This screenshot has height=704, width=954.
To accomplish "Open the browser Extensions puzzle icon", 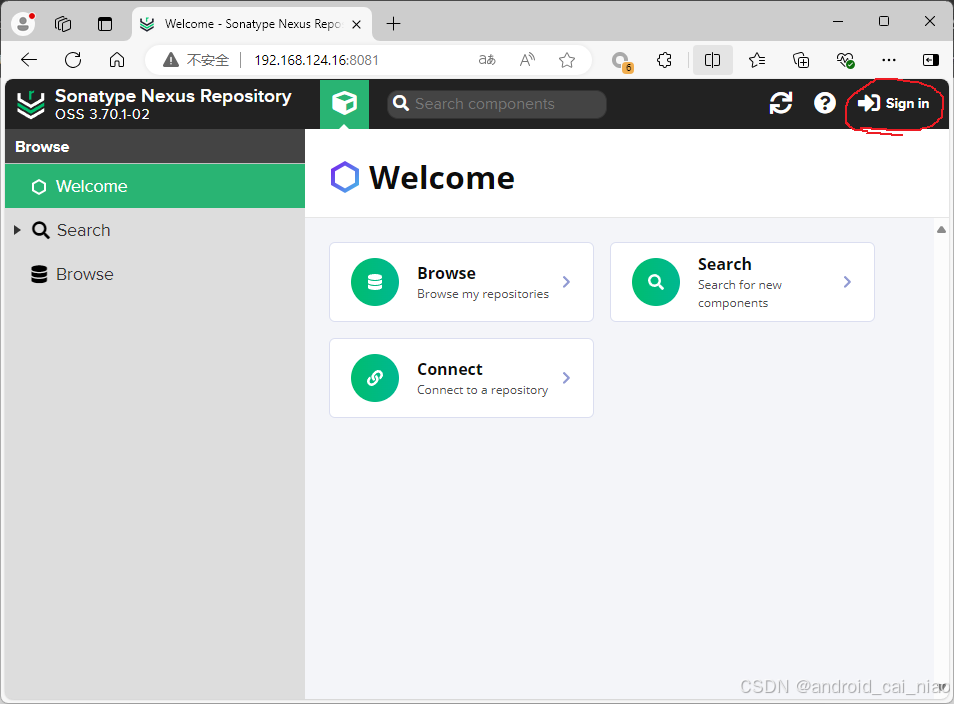I will tap(664, 60).
